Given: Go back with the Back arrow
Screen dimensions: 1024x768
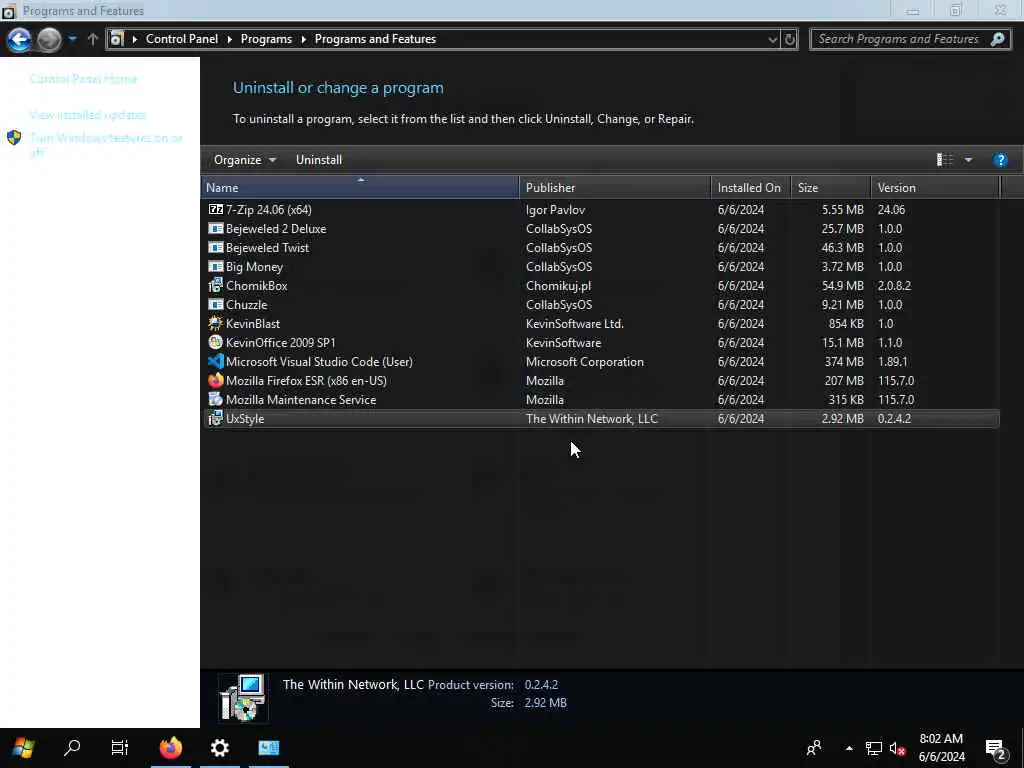Looking at the screenshot, I should [20, 39].
